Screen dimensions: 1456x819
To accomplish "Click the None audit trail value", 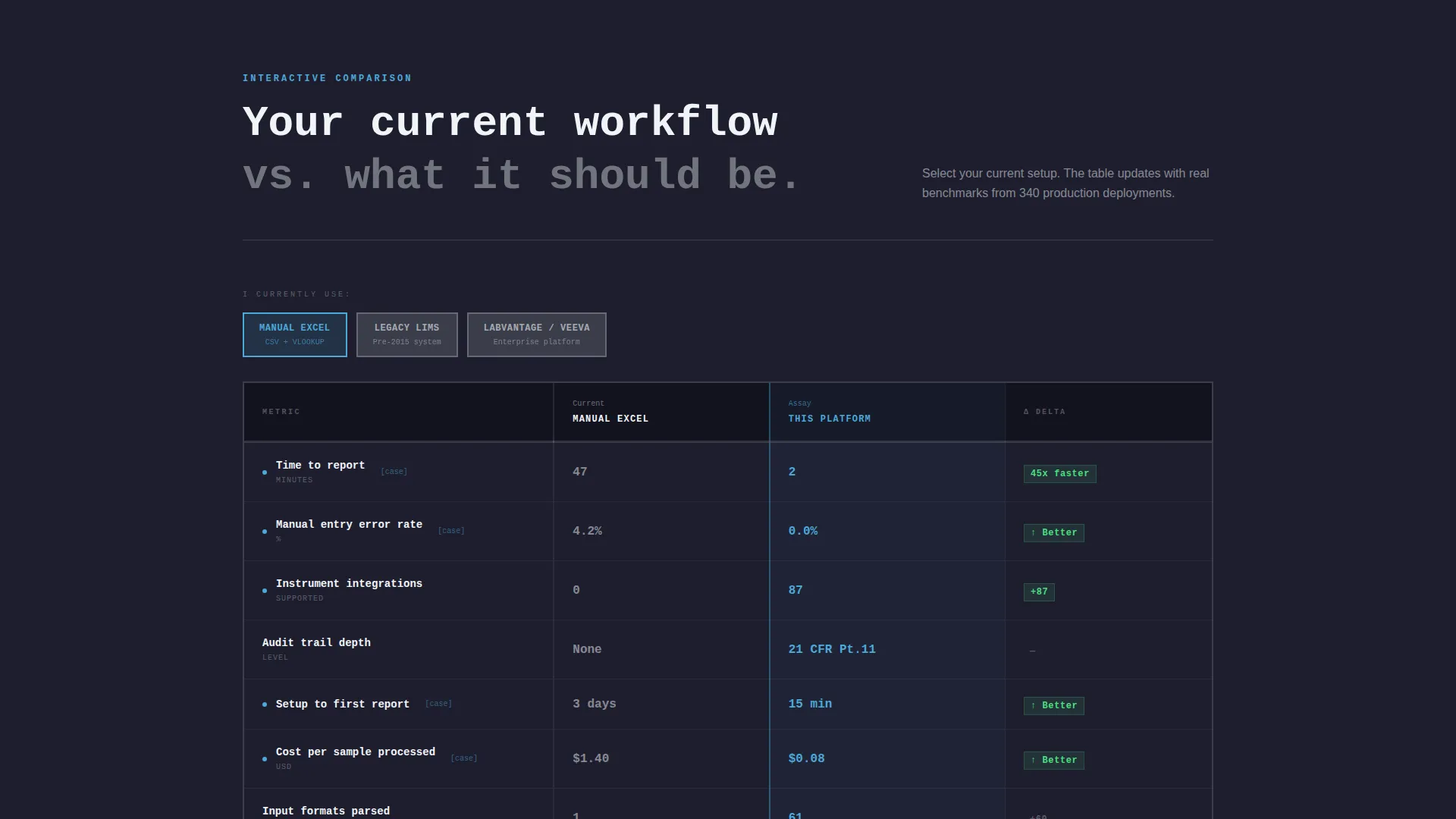I will 587,649.
